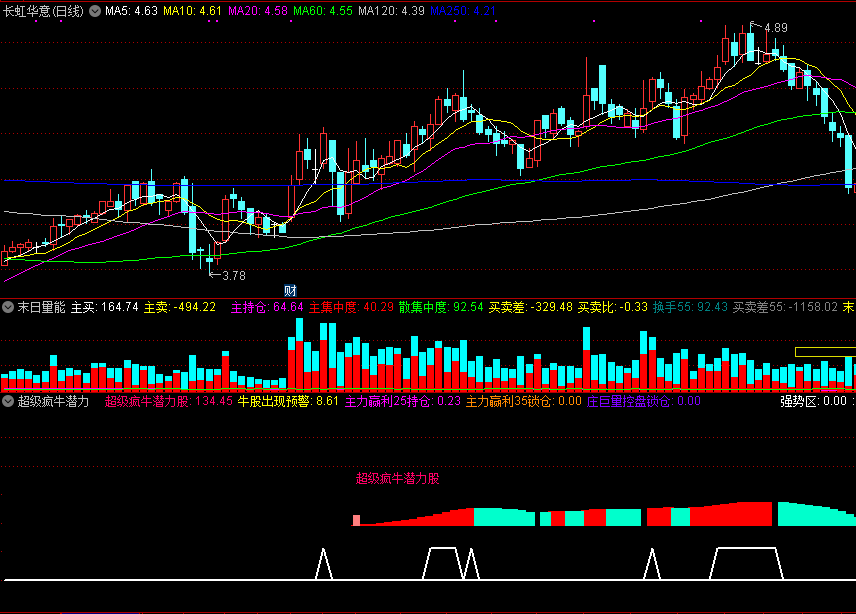Click the 主集中度: 40.29 value

(x=351, y=307)
